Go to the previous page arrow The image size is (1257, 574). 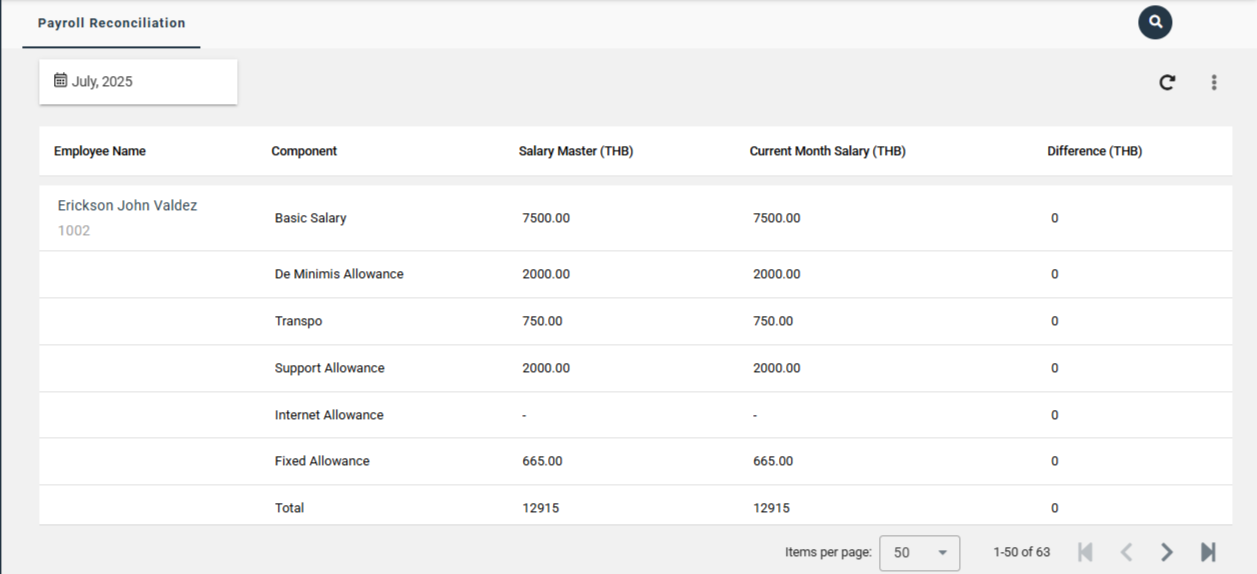1126,552
